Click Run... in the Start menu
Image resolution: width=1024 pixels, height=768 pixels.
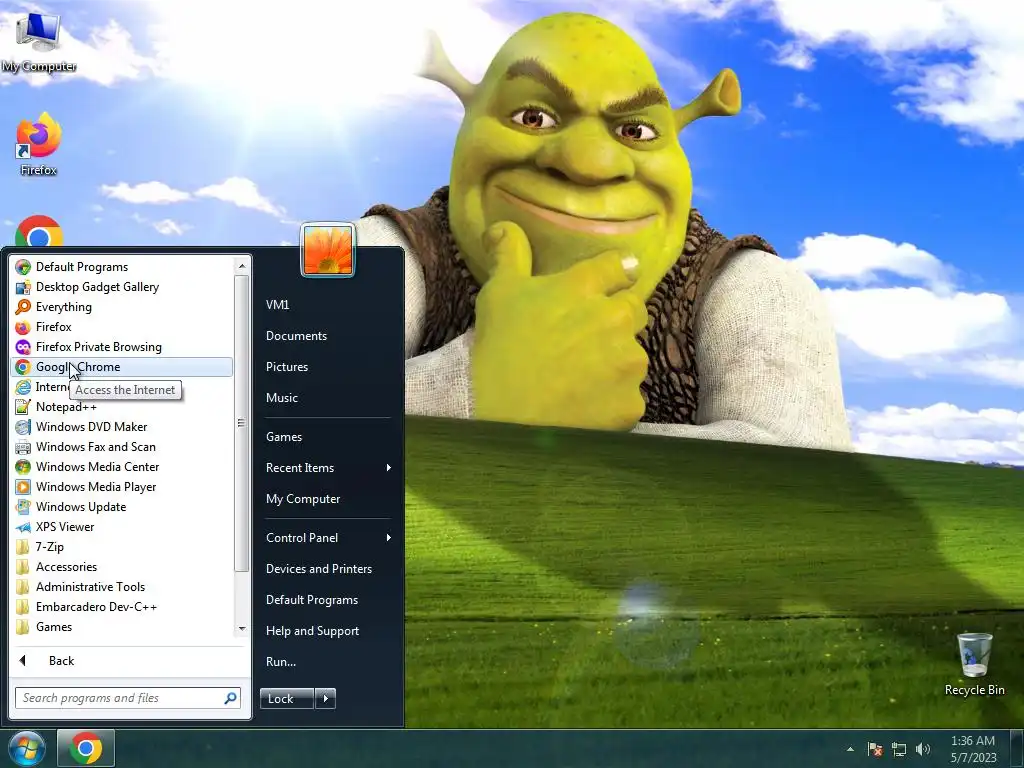point(281,662)
